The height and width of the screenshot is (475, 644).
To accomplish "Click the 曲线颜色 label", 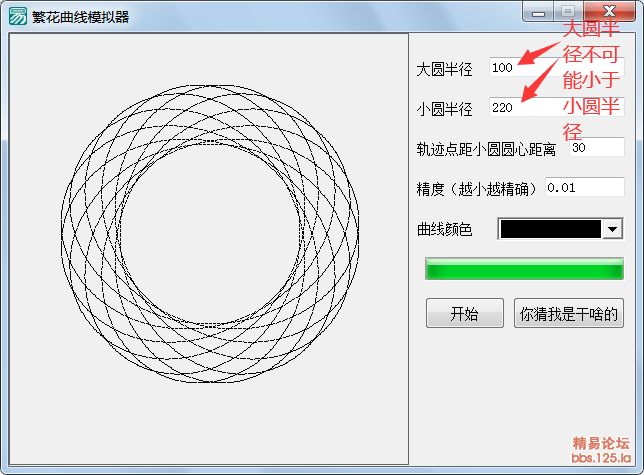I will 444,229.
